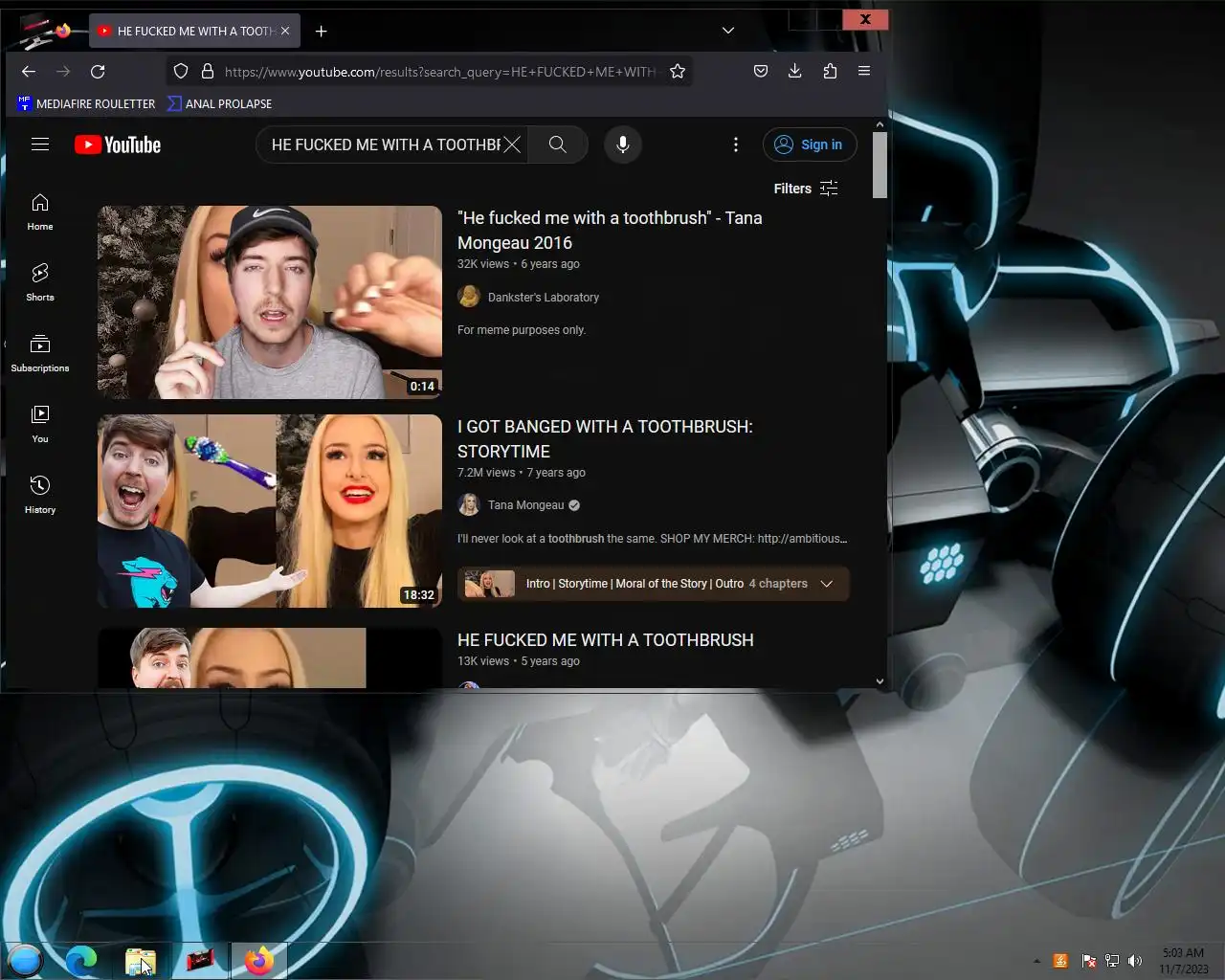Switch to Firefox in taskbar
Viewport: 1225px width, 980px height.
258,961
